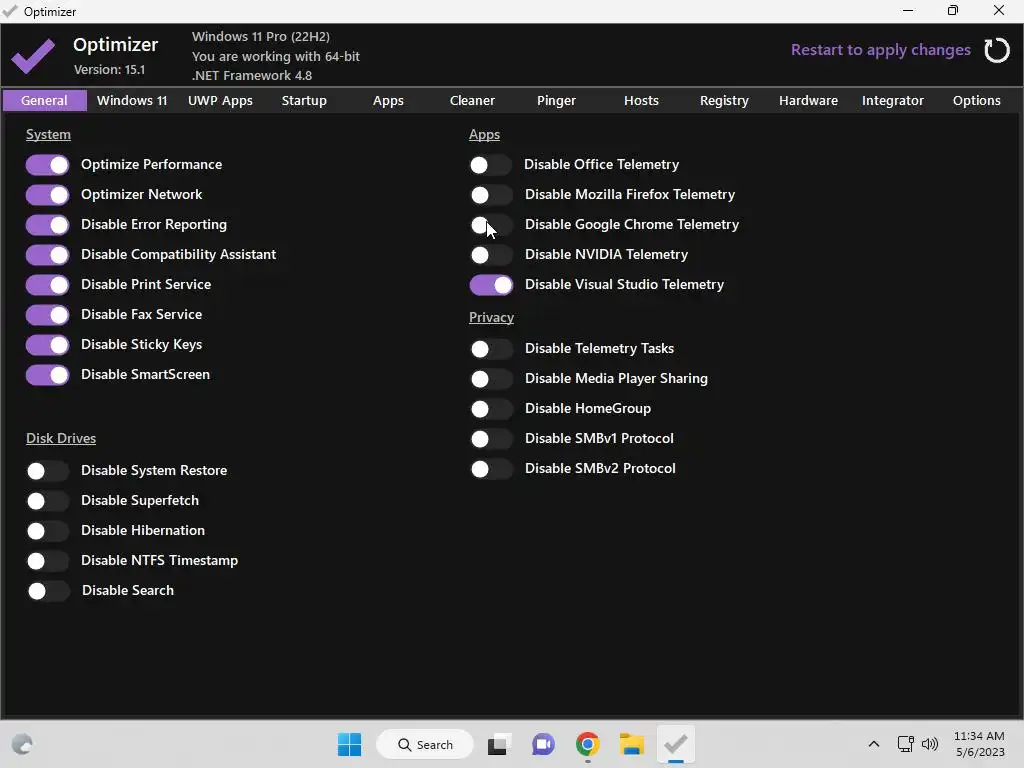Turn off Disable Visual Studio Telemetry

[x=491, y=285]
